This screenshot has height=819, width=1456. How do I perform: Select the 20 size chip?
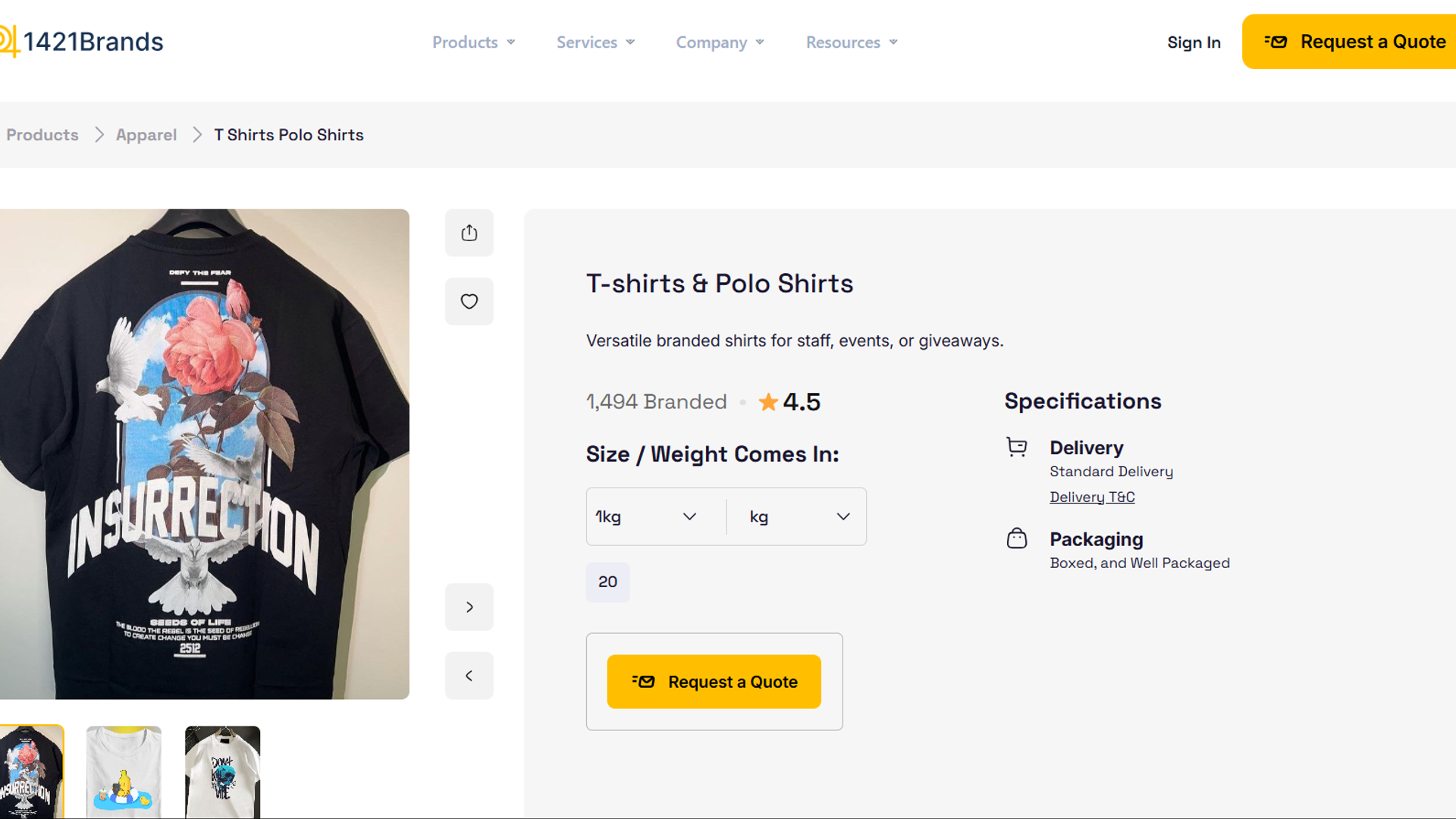pyautogui.click(x=607, y=582)
